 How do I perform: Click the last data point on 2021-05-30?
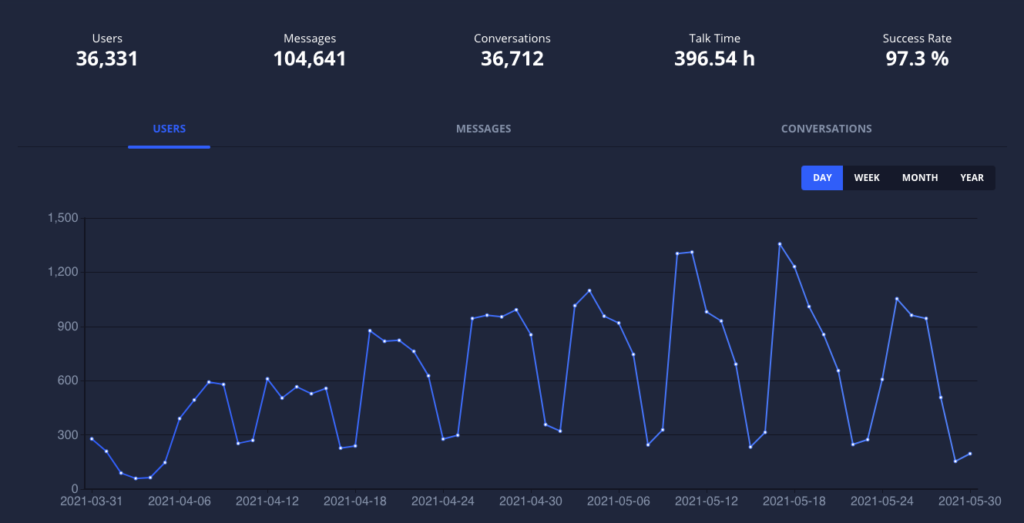click(x=970, y=454)
